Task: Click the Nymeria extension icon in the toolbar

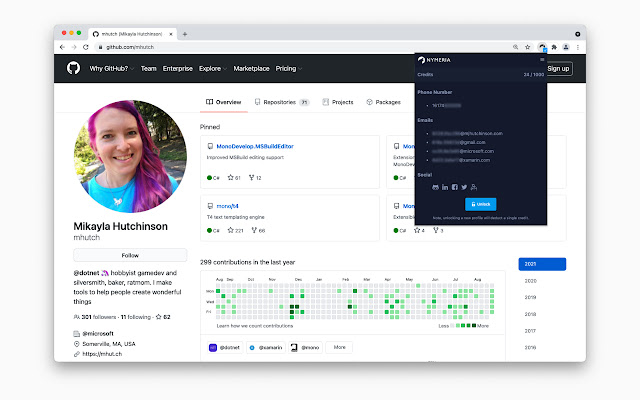Action: coord(542,47)
